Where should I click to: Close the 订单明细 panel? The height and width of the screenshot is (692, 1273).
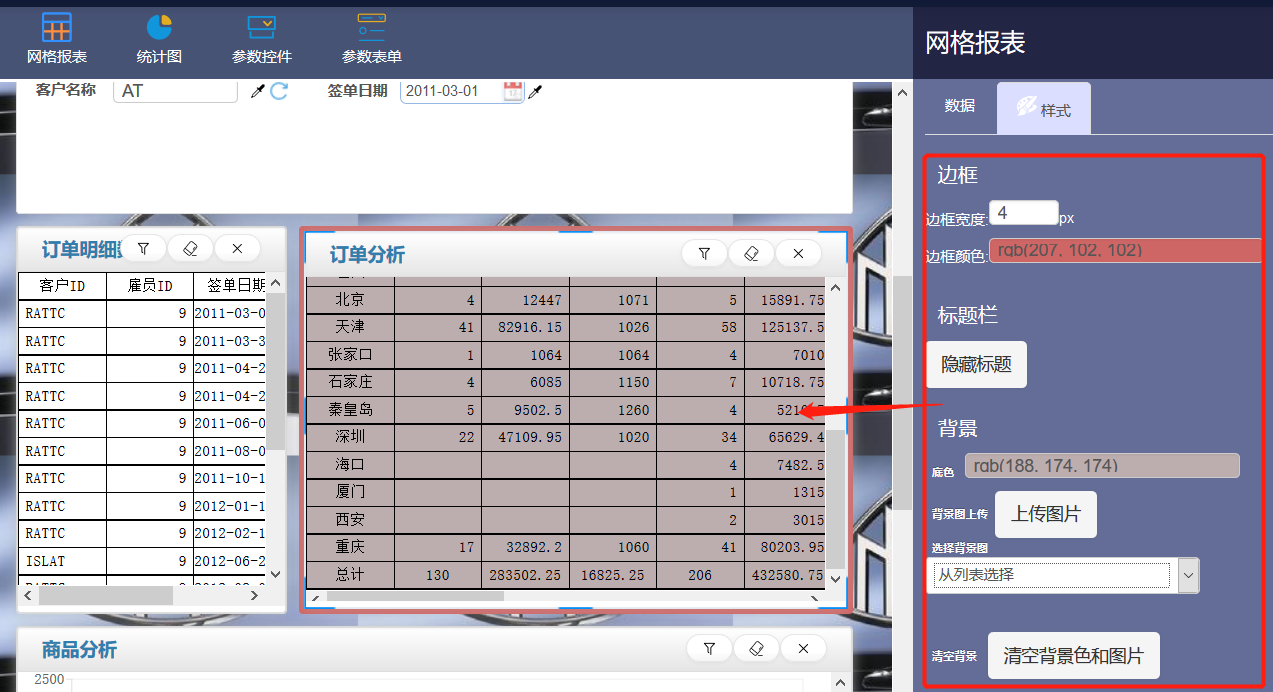[237, 248]
